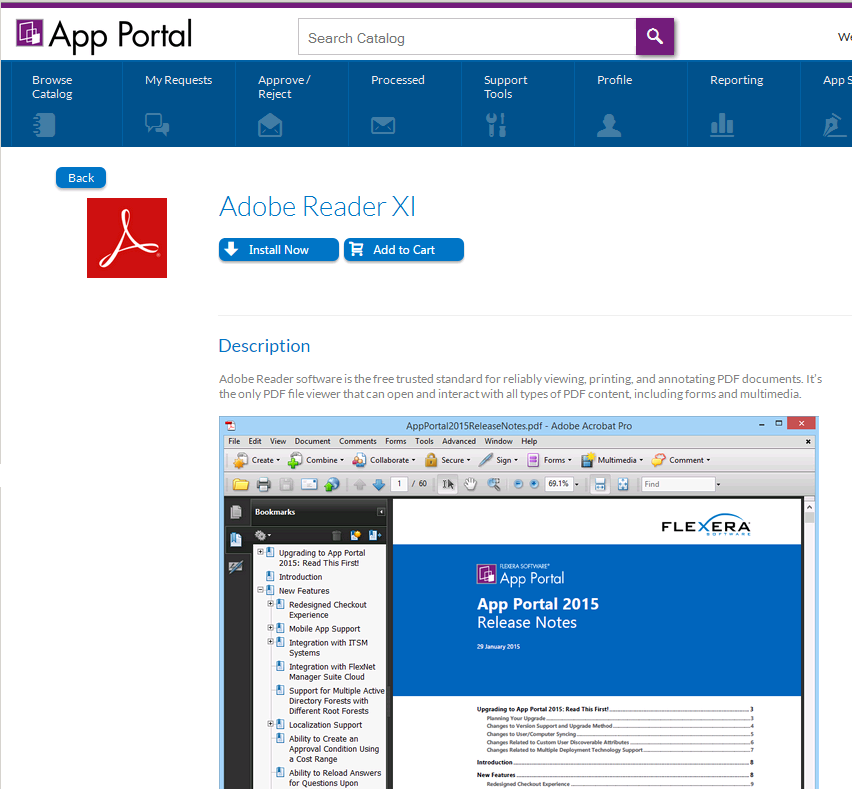Open the Browse Catalog tab
The image size is (852, 789).
(52, 87)
